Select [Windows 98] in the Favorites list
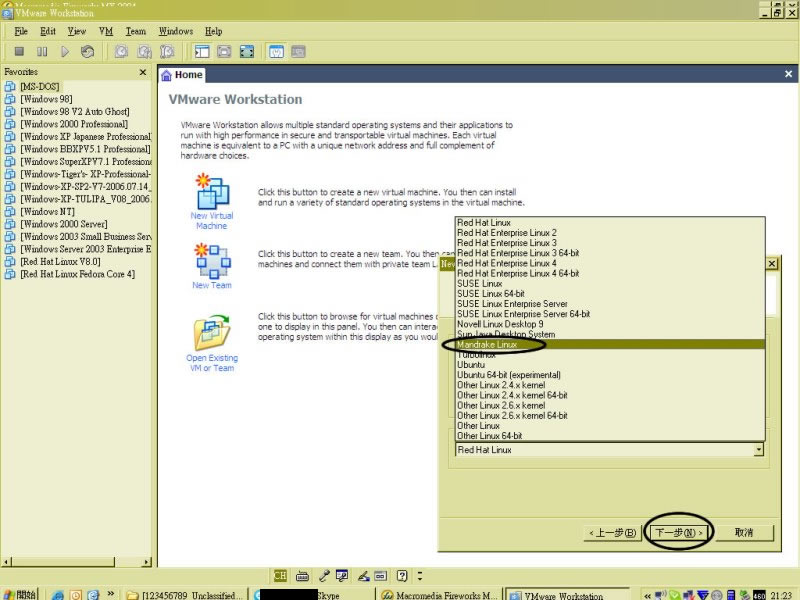This screenshot has height=600, width=800. [x=46, y=99]
